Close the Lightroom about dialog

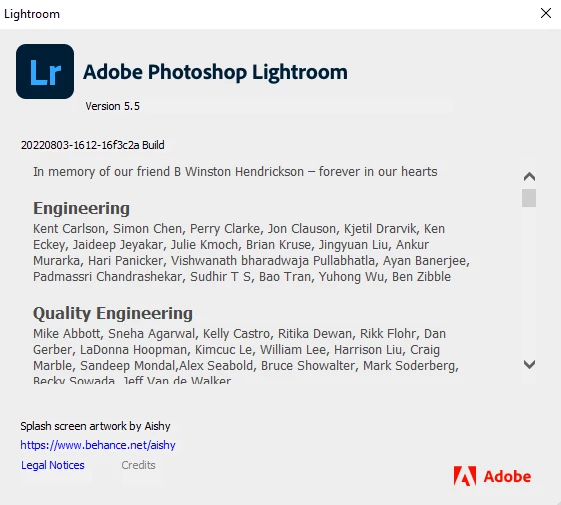tap(546, 13)
